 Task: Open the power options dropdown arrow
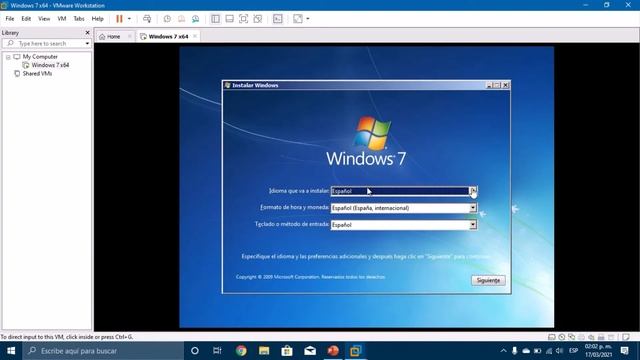[129, 19]
